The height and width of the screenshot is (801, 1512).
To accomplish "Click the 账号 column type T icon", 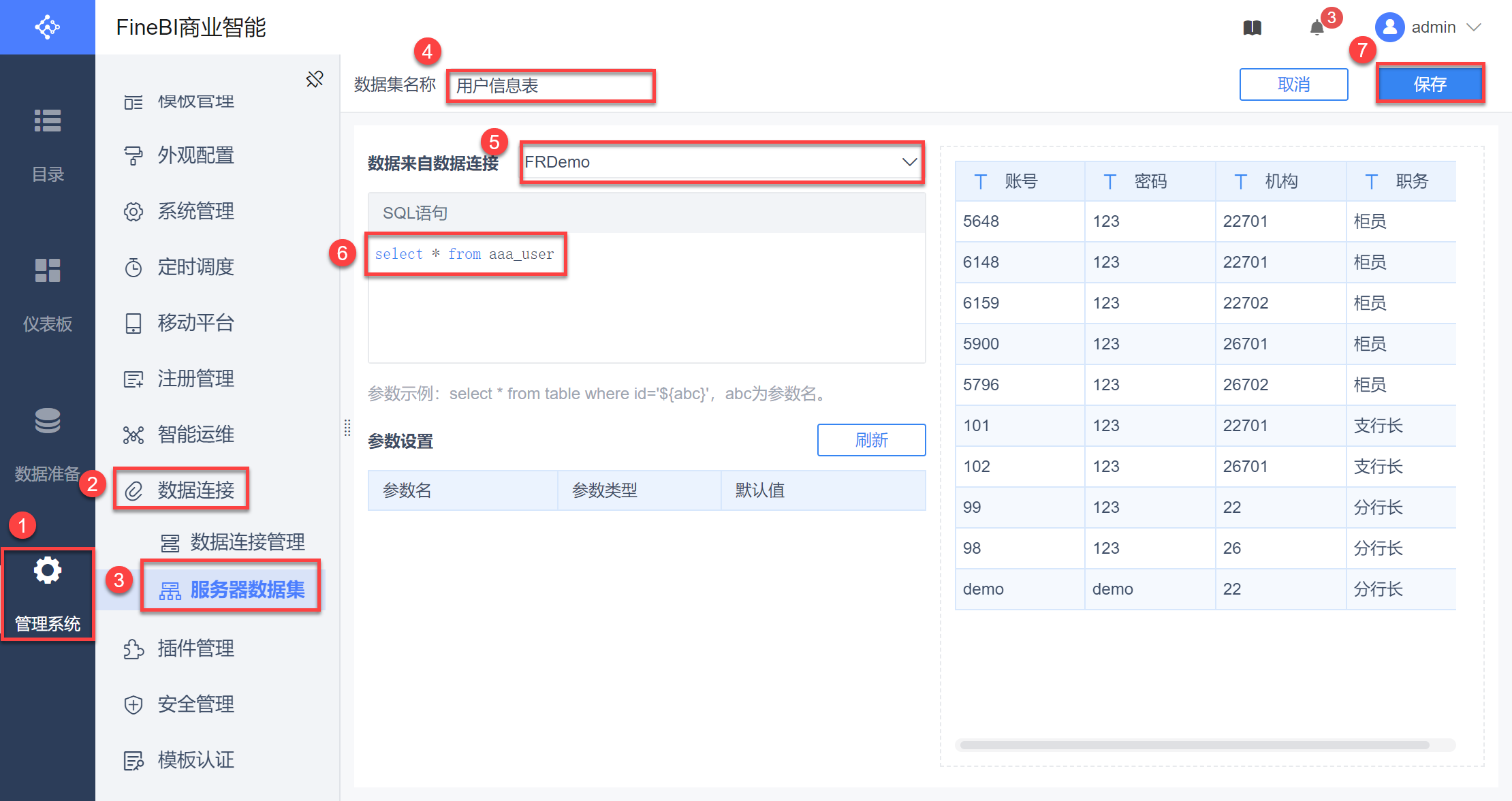I will coord(980,182).
